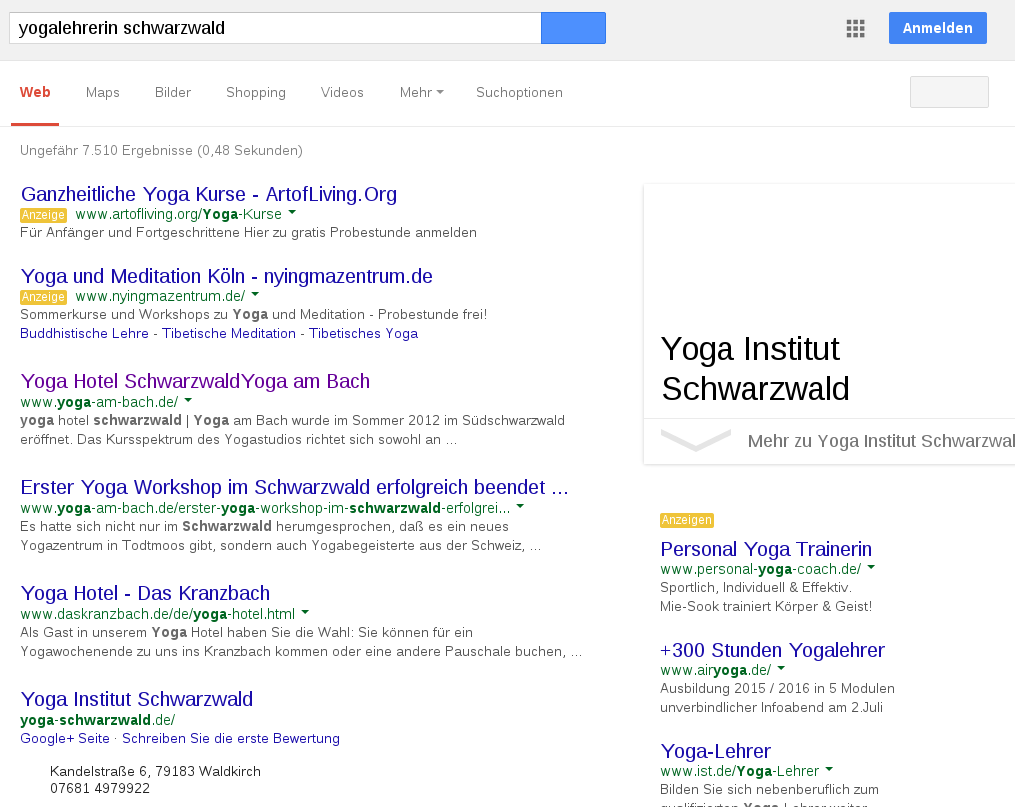The height and width of the screenshot is (807, 1015).
Task: Click the Anzeigen label above sidebar ads
Action: coord(687,520)
